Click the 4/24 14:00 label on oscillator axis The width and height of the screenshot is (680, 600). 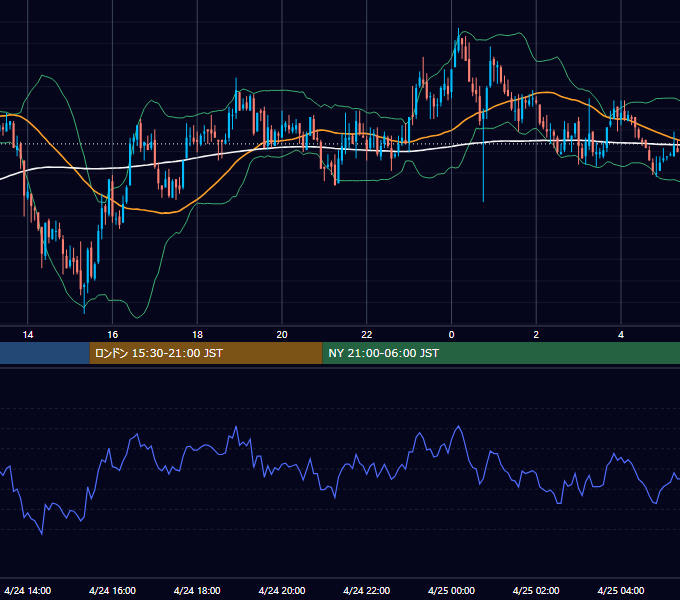point(28,590)
